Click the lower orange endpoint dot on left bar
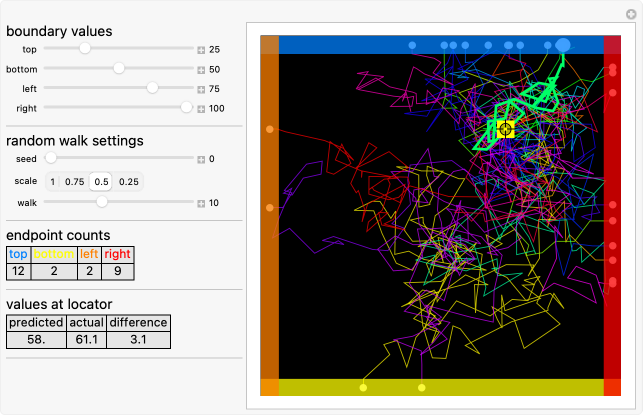This screenshot has height=416, width=643. coord(269,208)
